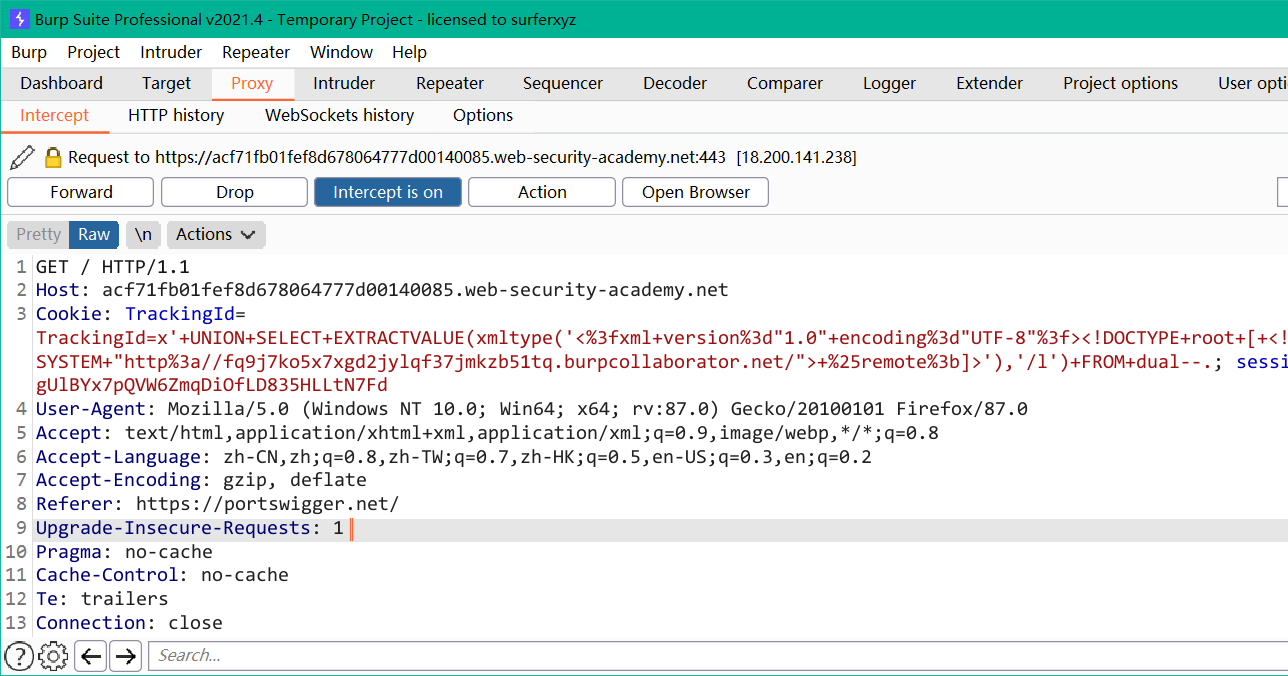Open the Extender tab
The image size is (1288, 676).
pos(989,83)
